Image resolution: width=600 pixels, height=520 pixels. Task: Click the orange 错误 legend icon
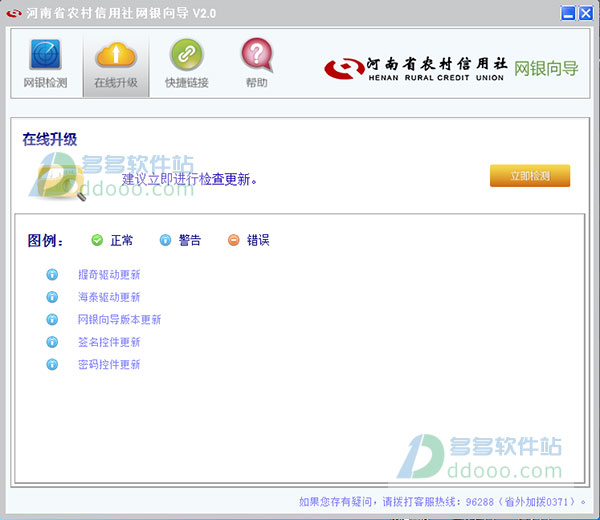(233, 240)
